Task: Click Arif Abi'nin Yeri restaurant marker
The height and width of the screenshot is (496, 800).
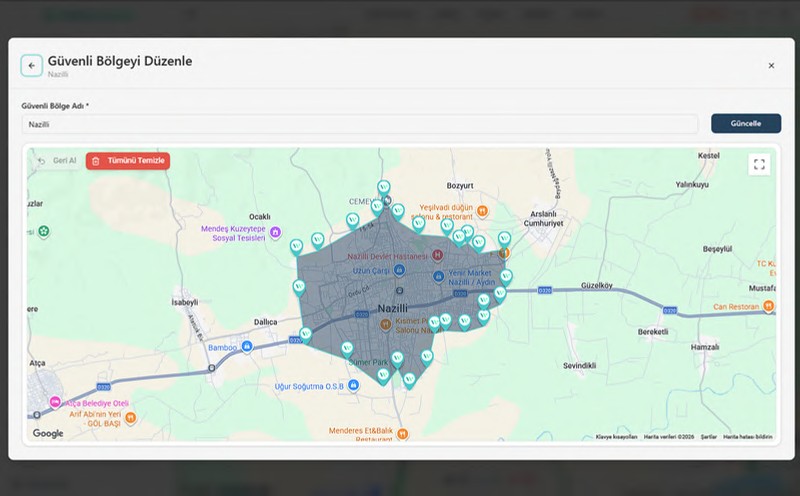Action: click(131, 418)
